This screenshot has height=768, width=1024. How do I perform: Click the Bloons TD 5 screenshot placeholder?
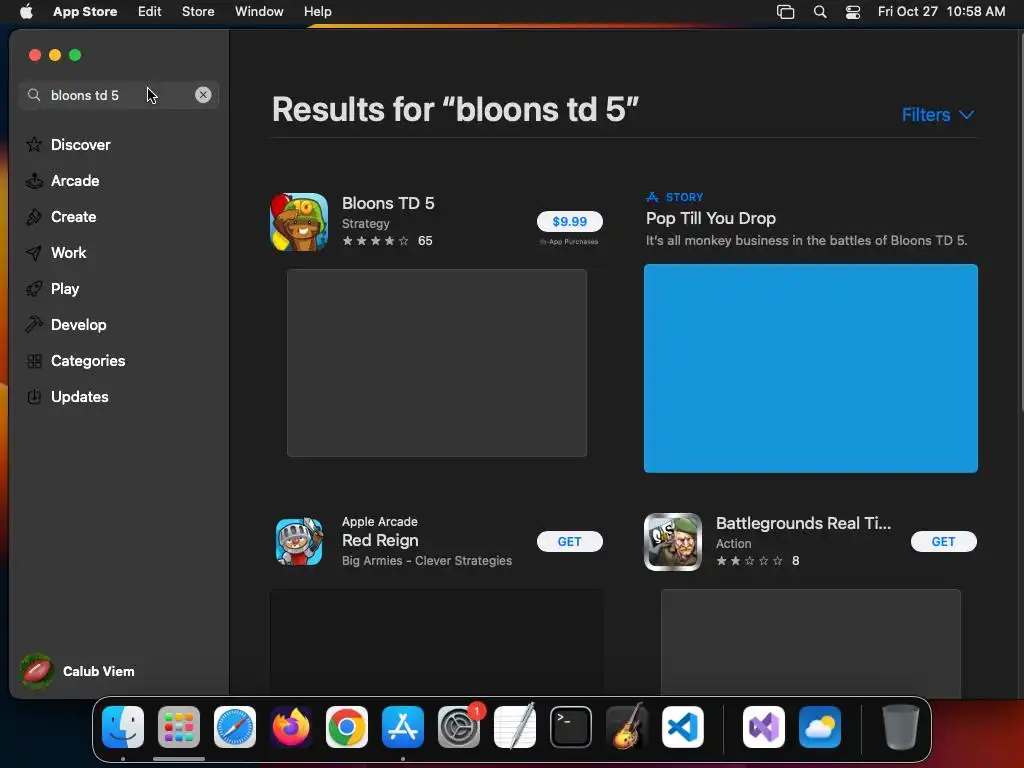click(437, 363)
